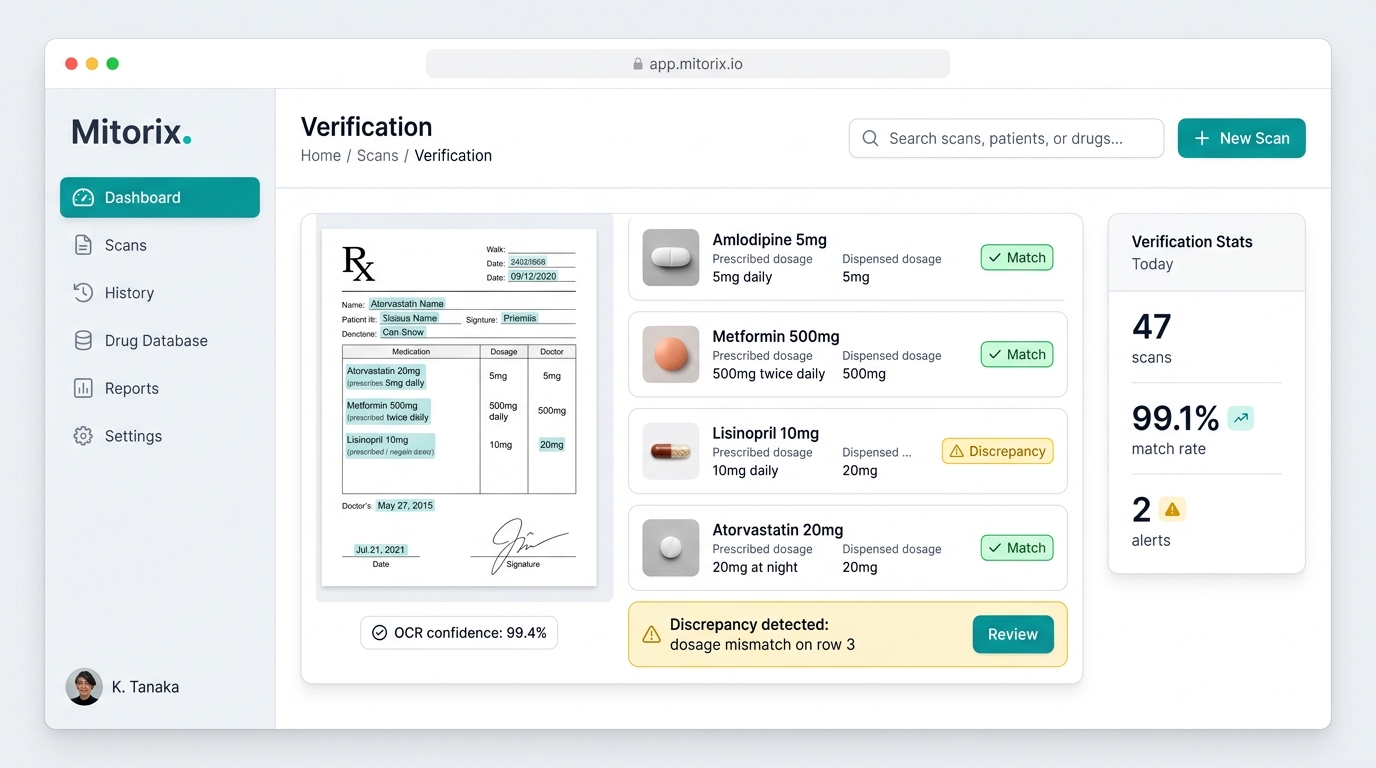Click the Review button in discrepancy banner
Viewport: 1376px width, 768px height.
click(1012, 634)
